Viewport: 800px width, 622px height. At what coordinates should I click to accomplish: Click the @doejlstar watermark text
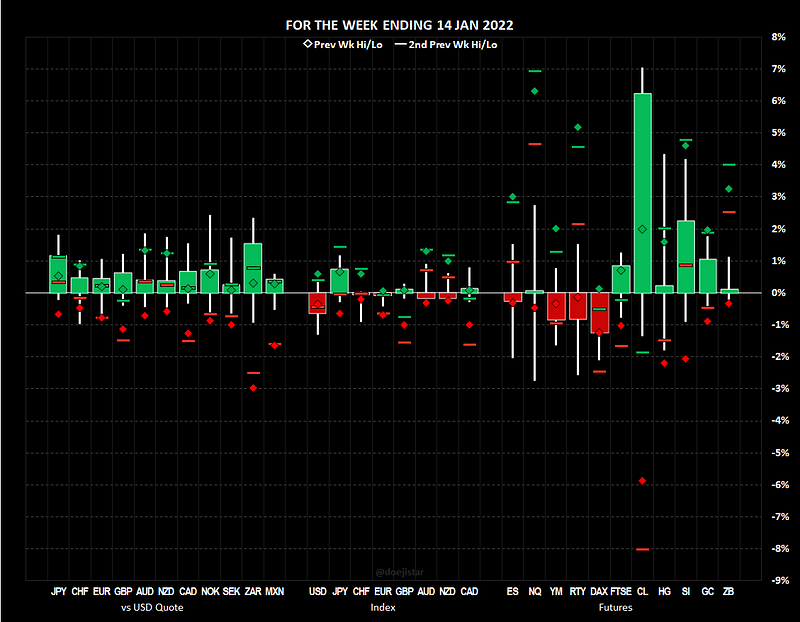click(x=399, y=572)
